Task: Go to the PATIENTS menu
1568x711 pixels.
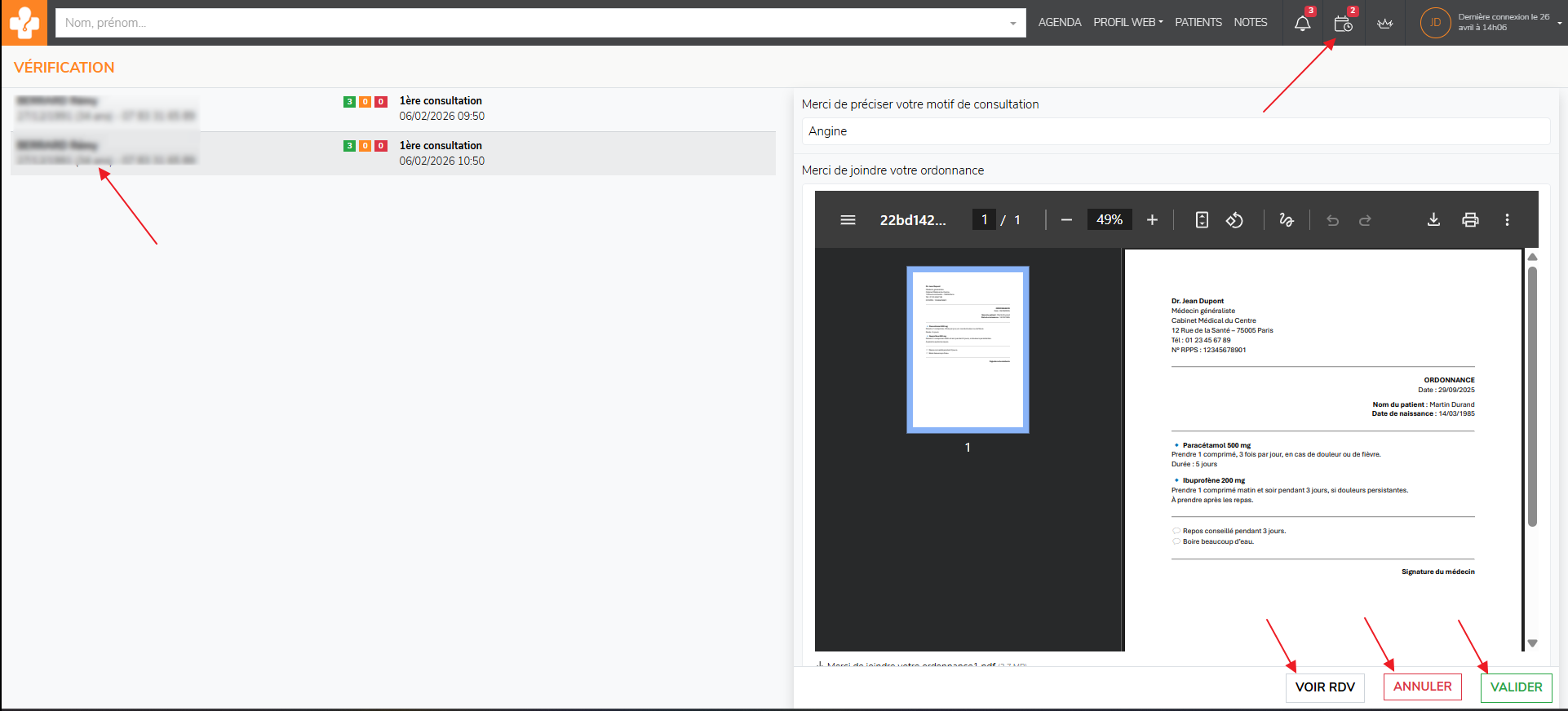Action: [x=1198, y=23]
